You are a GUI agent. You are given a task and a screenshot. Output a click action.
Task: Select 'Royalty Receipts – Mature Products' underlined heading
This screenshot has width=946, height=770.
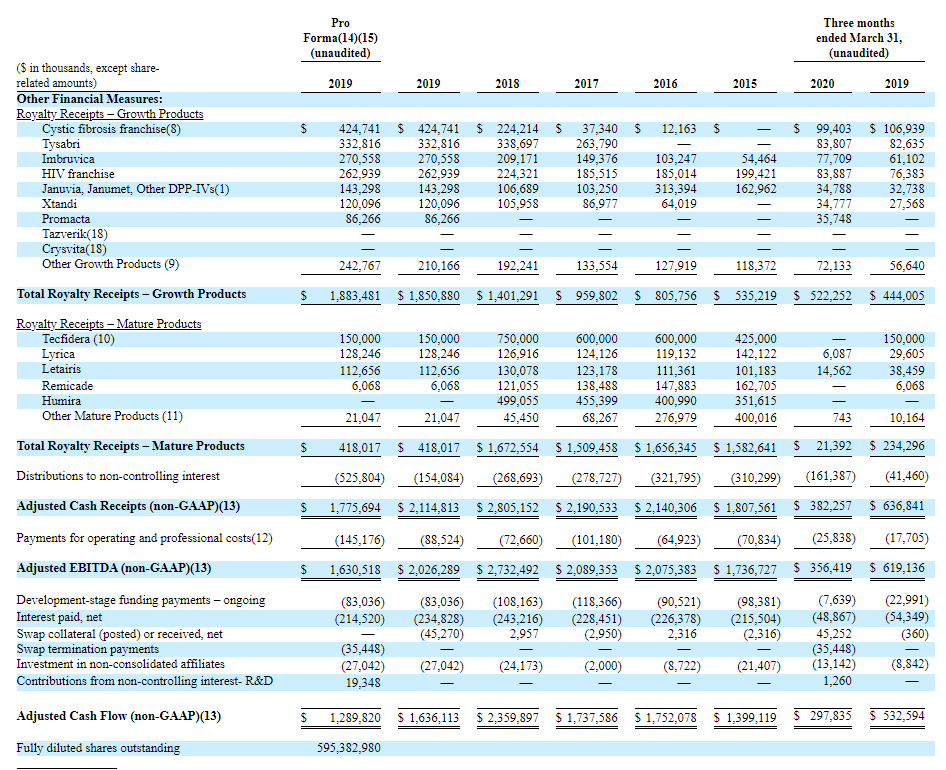[109, 324]
